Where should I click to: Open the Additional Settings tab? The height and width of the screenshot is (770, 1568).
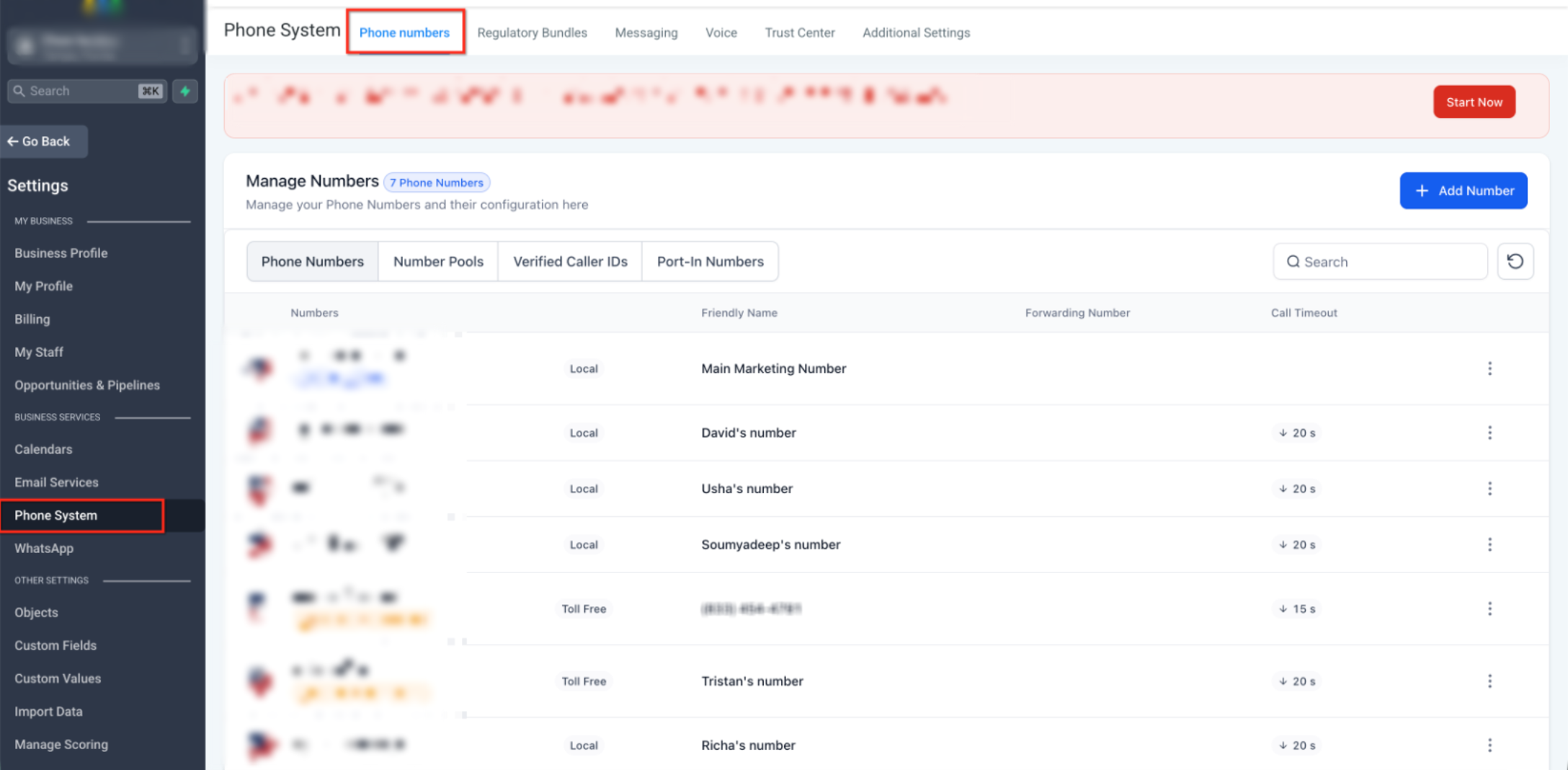point(916,32)
